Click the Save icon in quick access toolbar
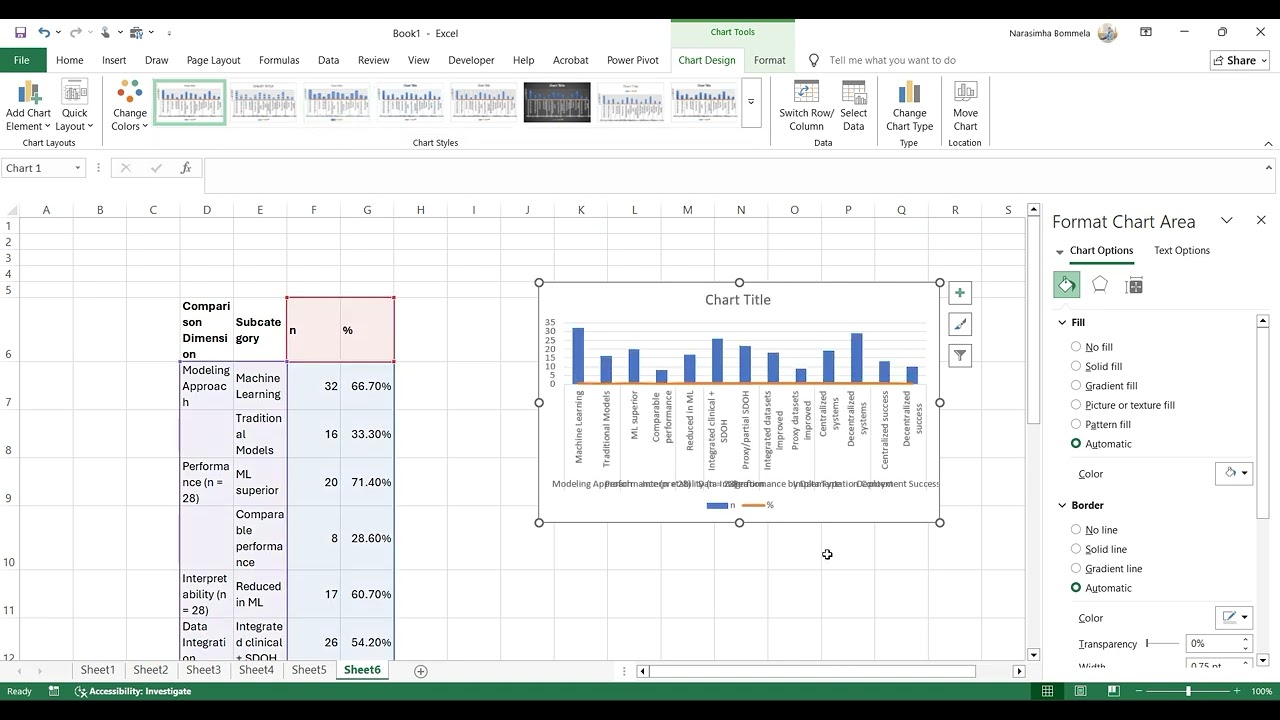 (x=20, y=33)
